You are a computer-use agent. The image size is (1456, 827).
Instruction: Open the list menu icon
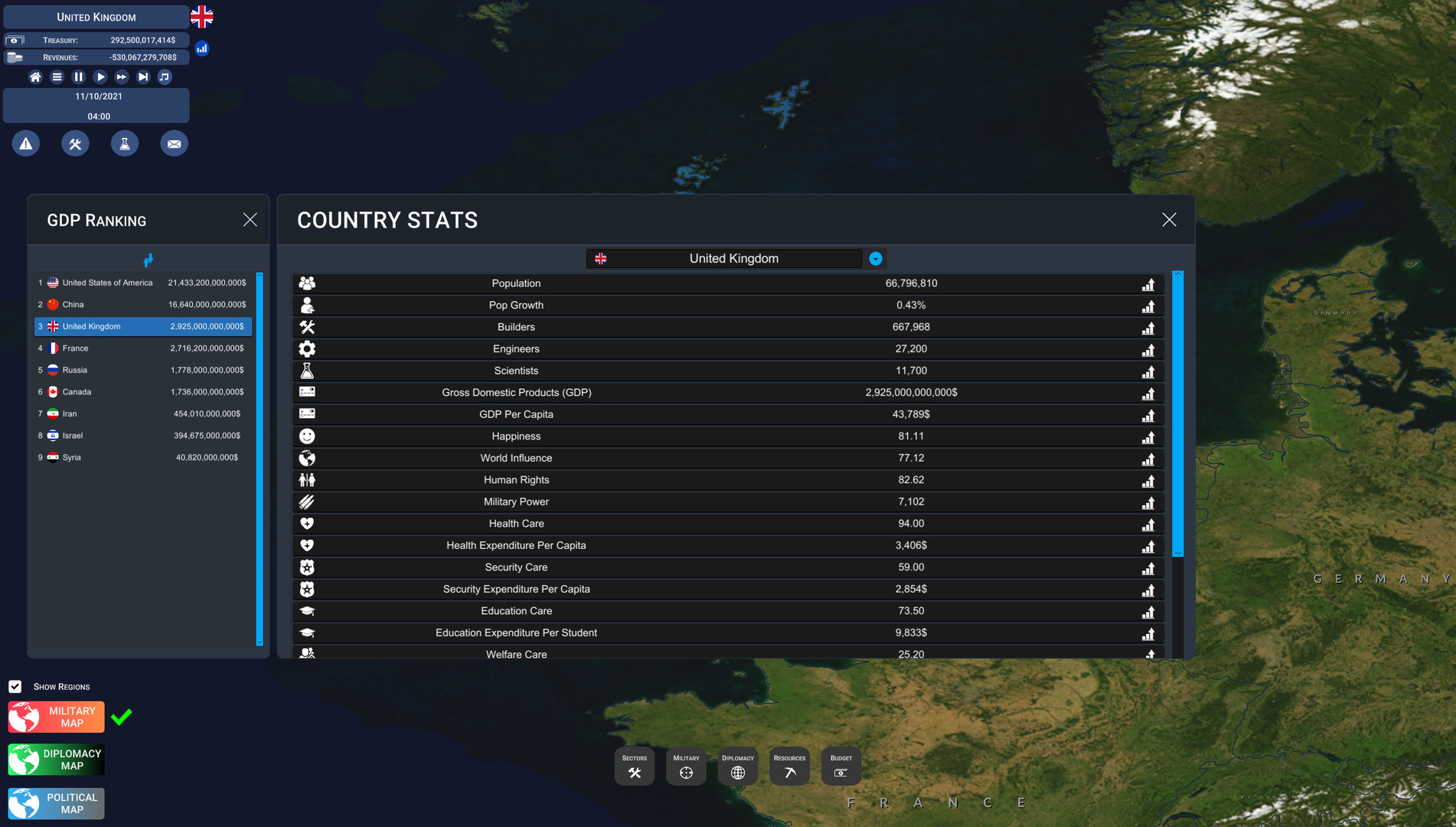57,77
